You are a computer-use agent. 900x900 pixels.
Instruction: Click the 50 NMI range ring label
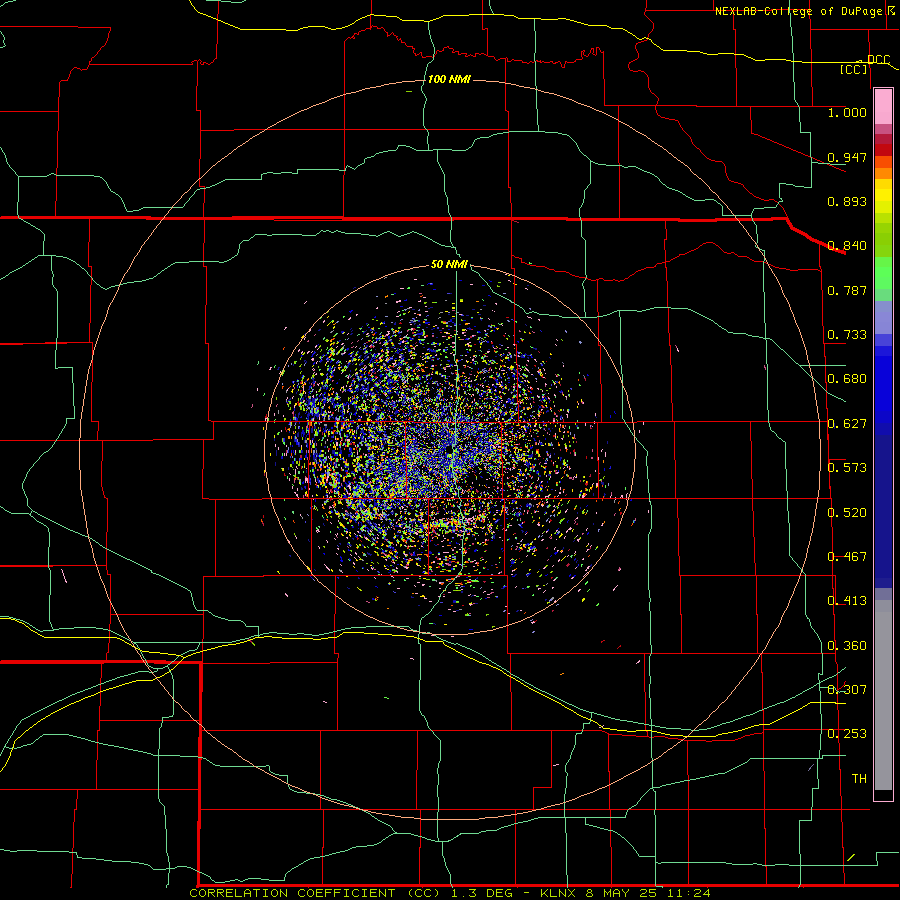click(x=449, y=264)
